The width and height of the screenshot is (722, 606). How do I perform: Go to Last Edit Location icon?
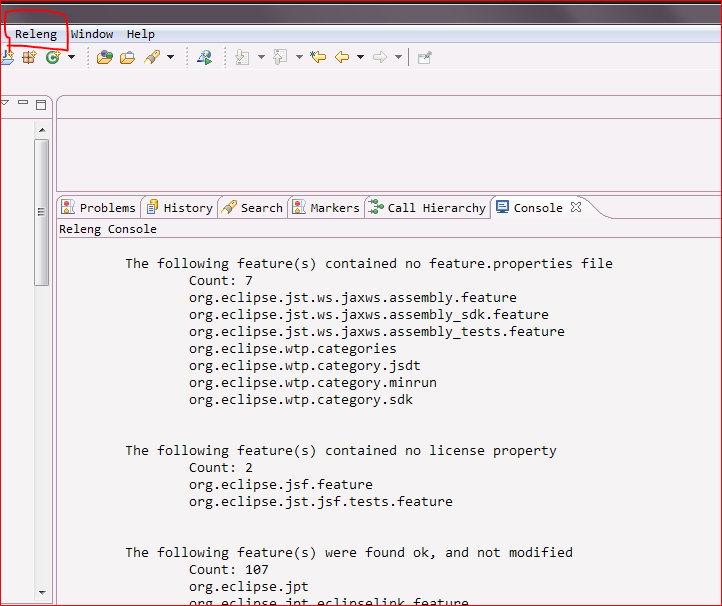[x=318, y=57]
